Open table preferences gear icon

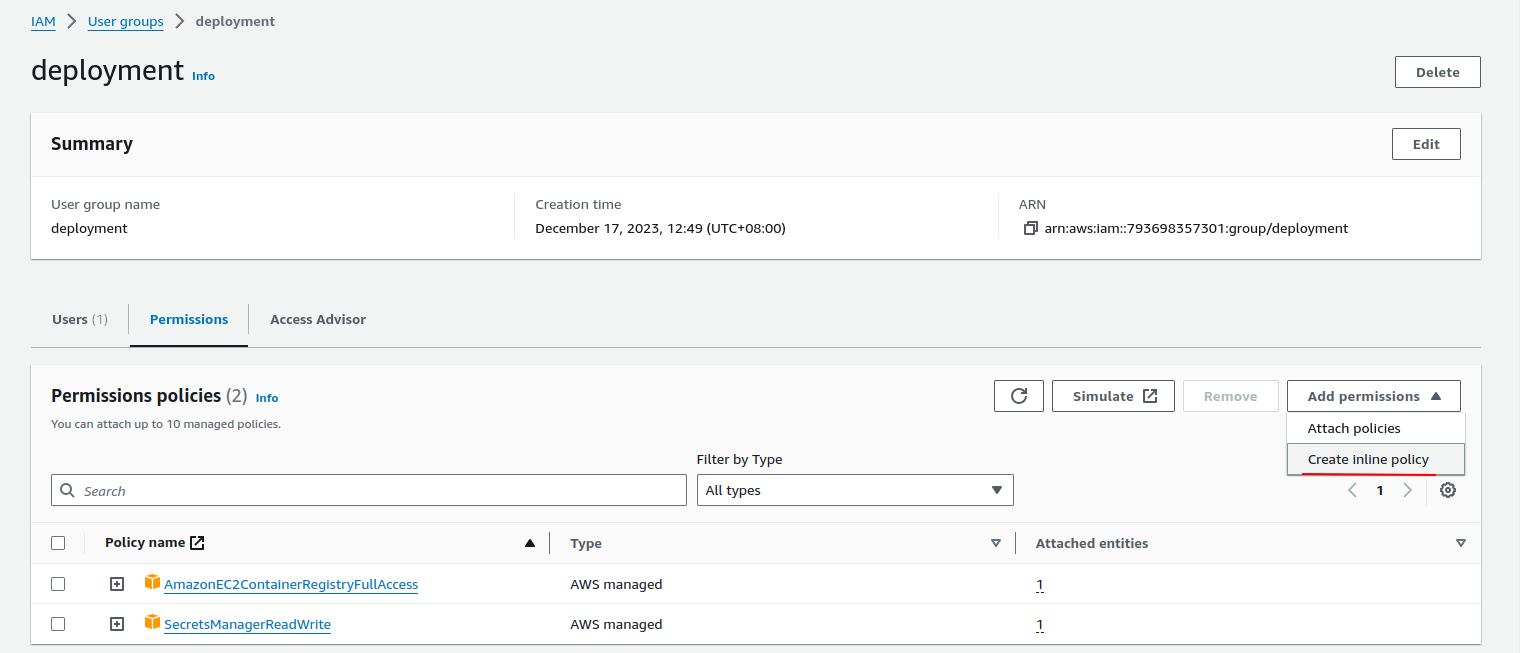1448,490
